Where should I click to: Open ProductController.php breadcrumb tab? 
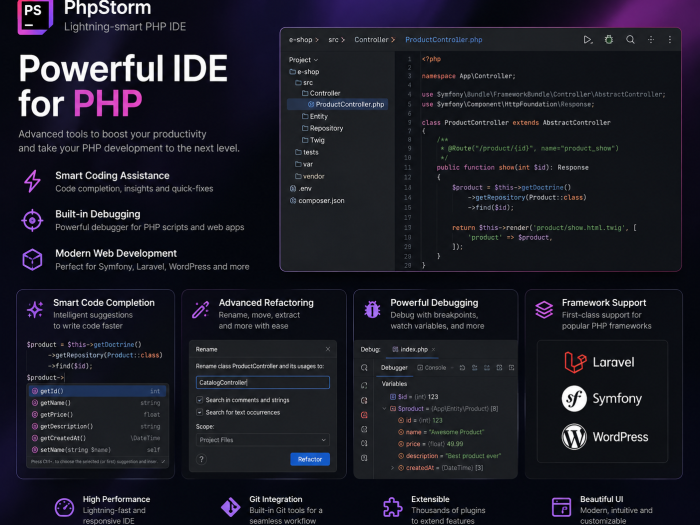pos(444,40)
